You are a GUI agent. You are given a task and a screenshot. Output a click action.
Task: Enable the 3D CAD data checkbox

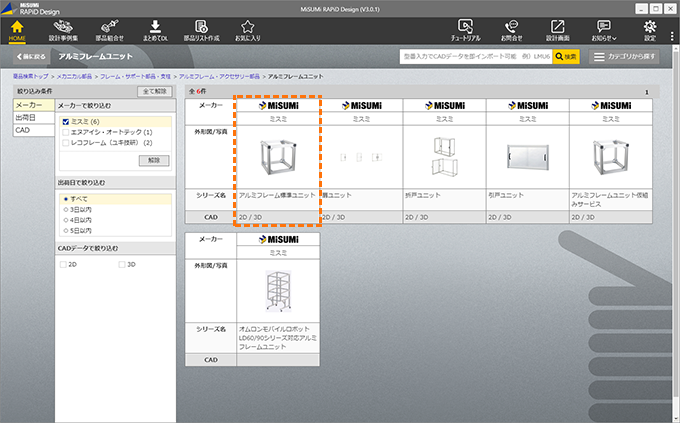coord(122,264)
